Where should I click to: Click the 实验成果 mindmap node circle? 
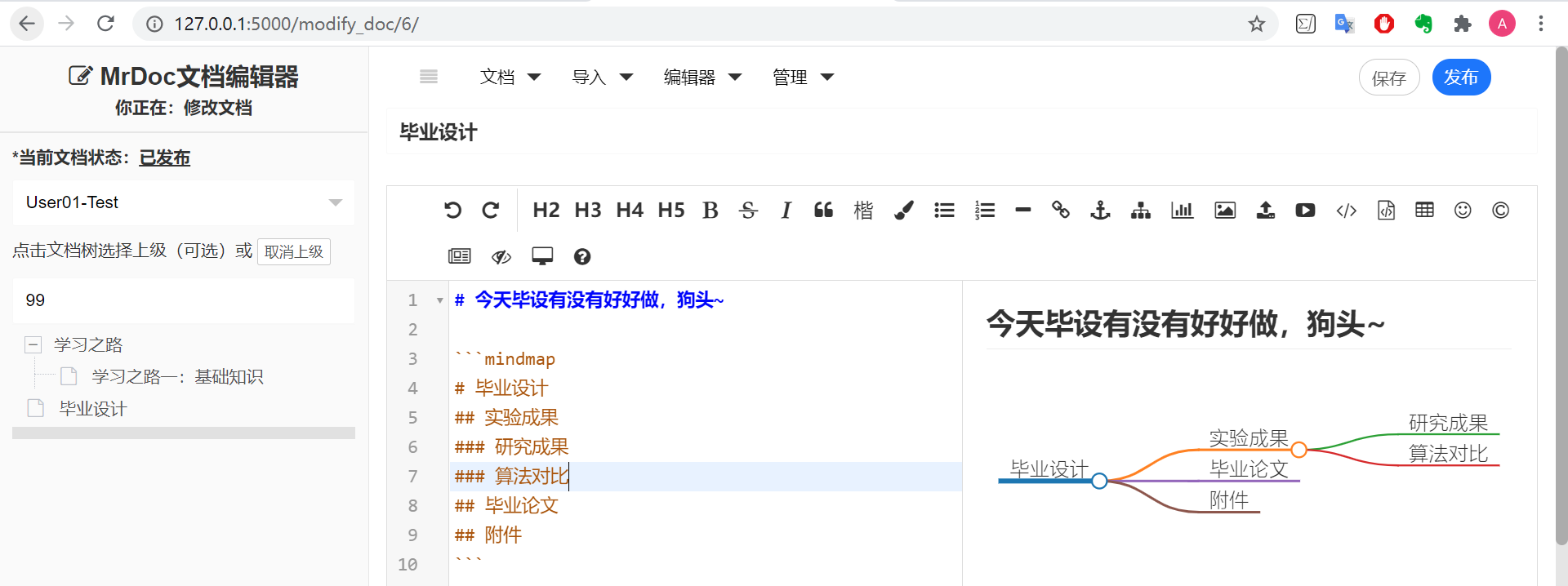click(x=1298, y=450)
